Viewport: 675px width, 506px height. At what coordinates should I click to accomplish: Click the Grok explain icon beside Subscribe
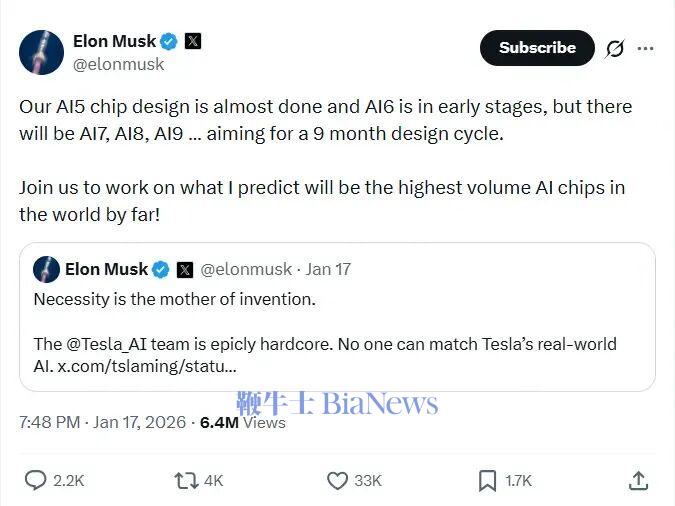tap(615, 48)
